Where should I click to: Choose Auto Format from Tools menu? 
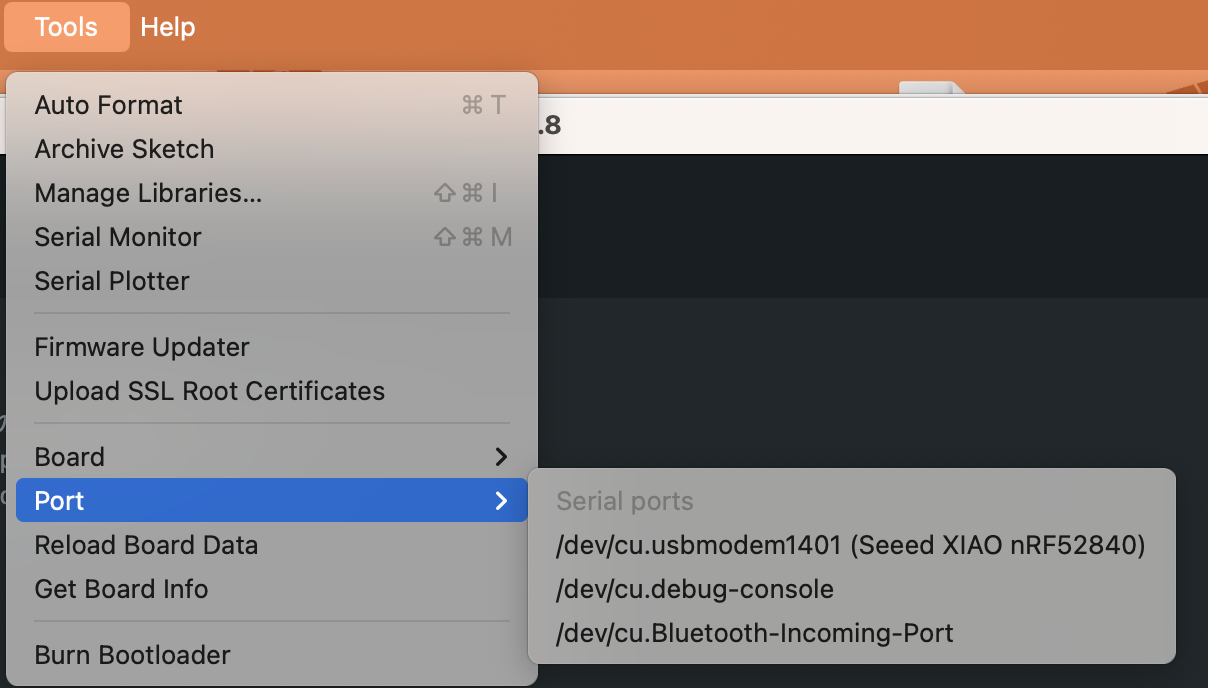point(109,105)
